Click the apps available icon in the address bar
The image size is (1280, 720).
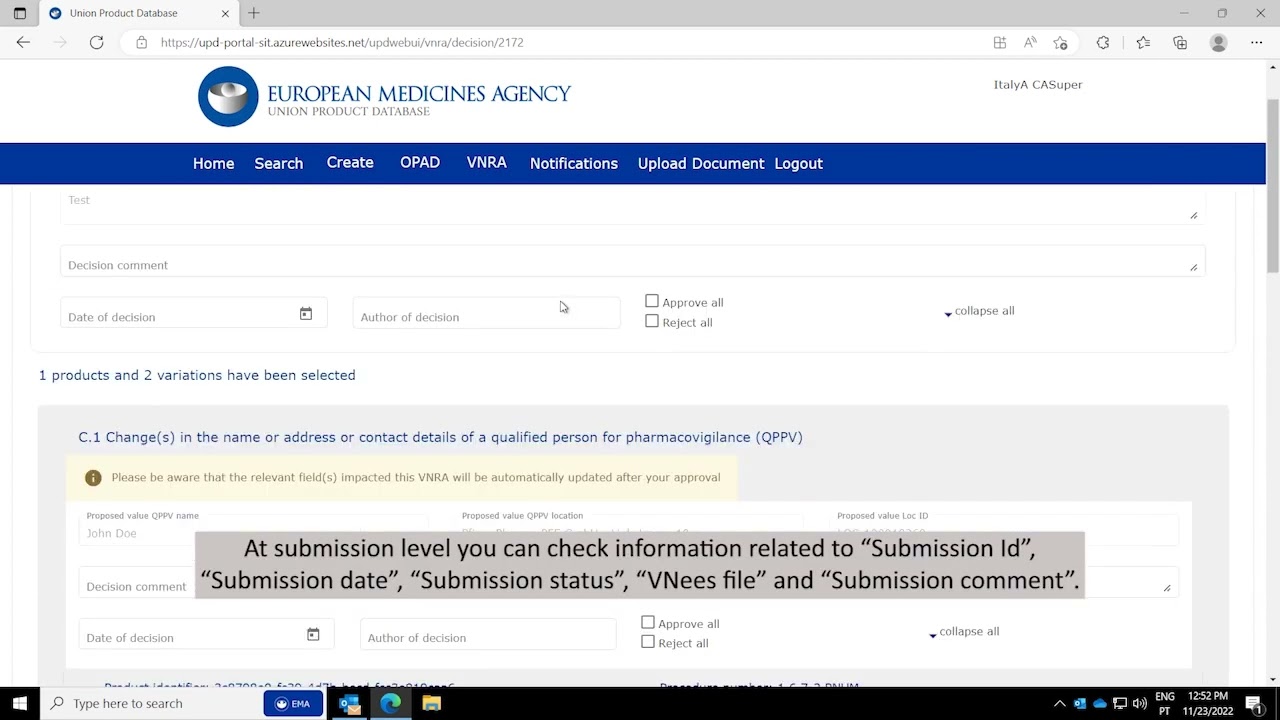(x=1000, y=42)
